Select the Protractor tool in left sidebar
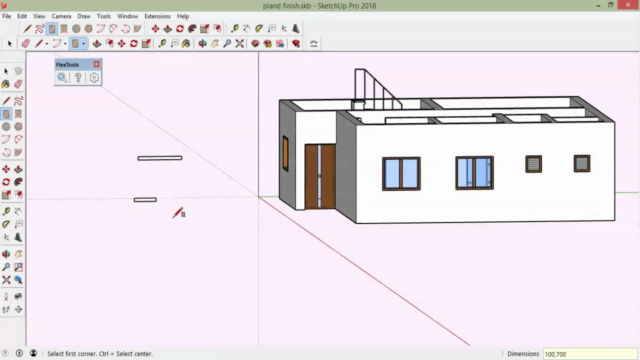 (x=6, y=224)
